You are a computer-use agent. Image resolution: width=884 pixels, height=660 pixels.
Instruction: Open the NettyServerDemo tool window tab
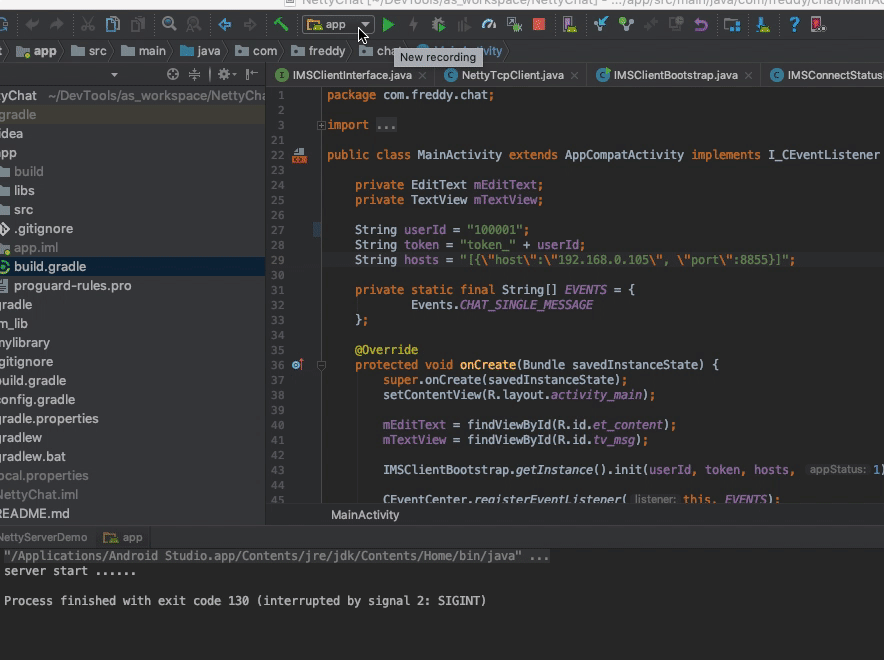click(42, 536)
